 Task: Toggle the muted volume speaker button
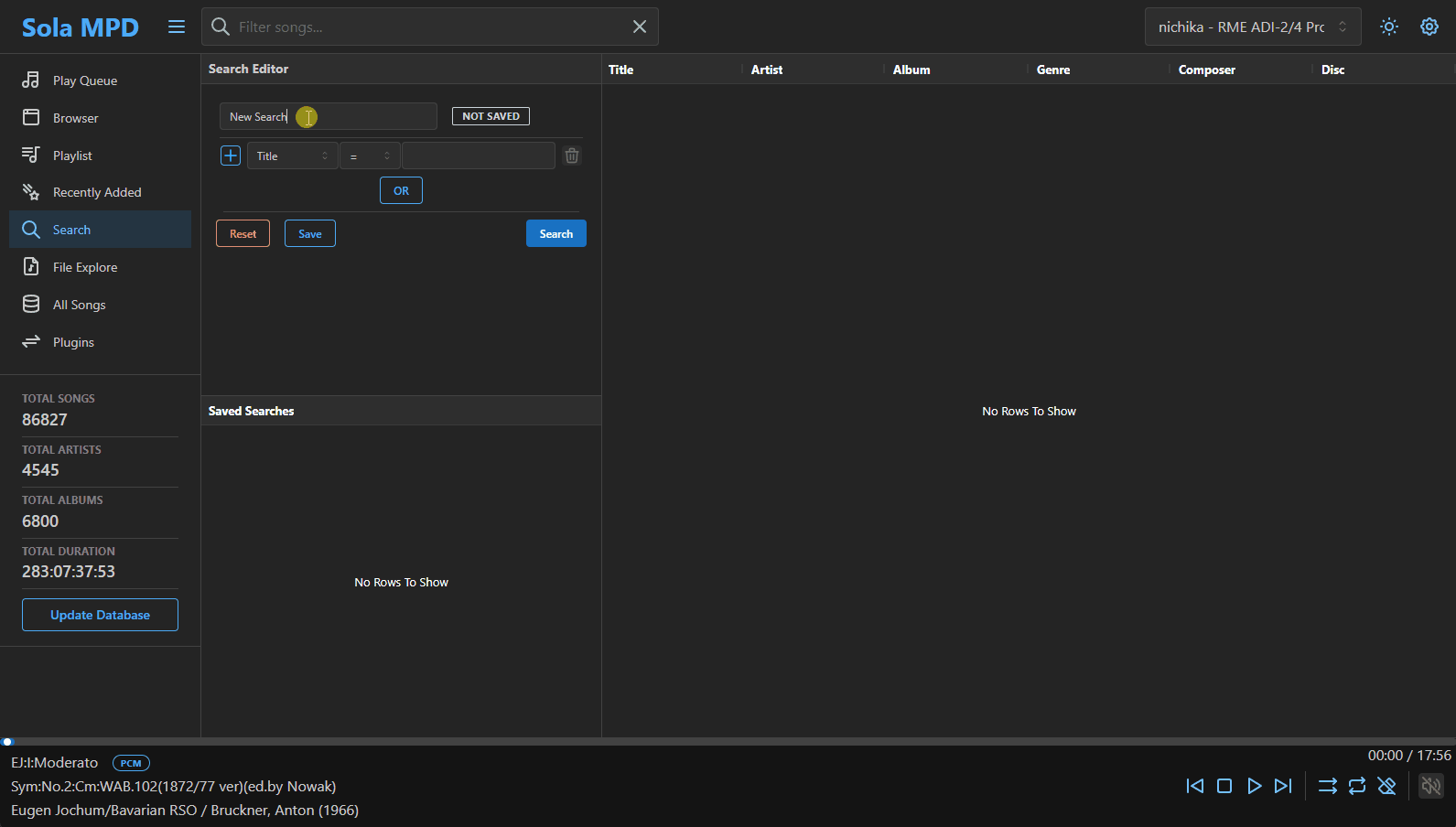(x=1430, y=786)
